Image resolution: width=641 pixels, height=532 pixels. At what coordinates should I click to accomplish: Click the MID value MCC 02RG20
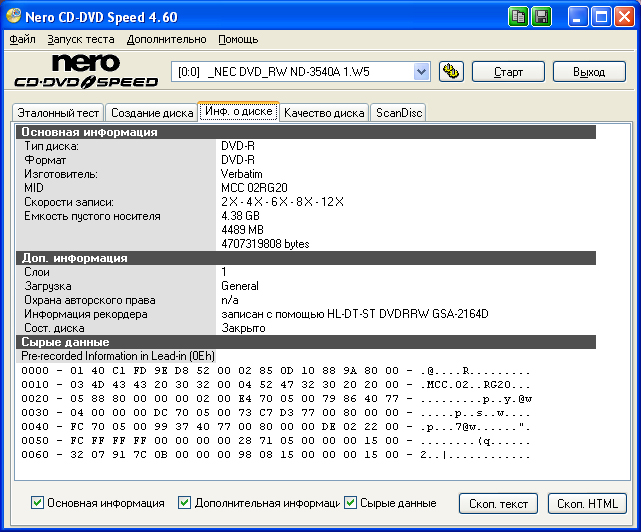[254, 188]
